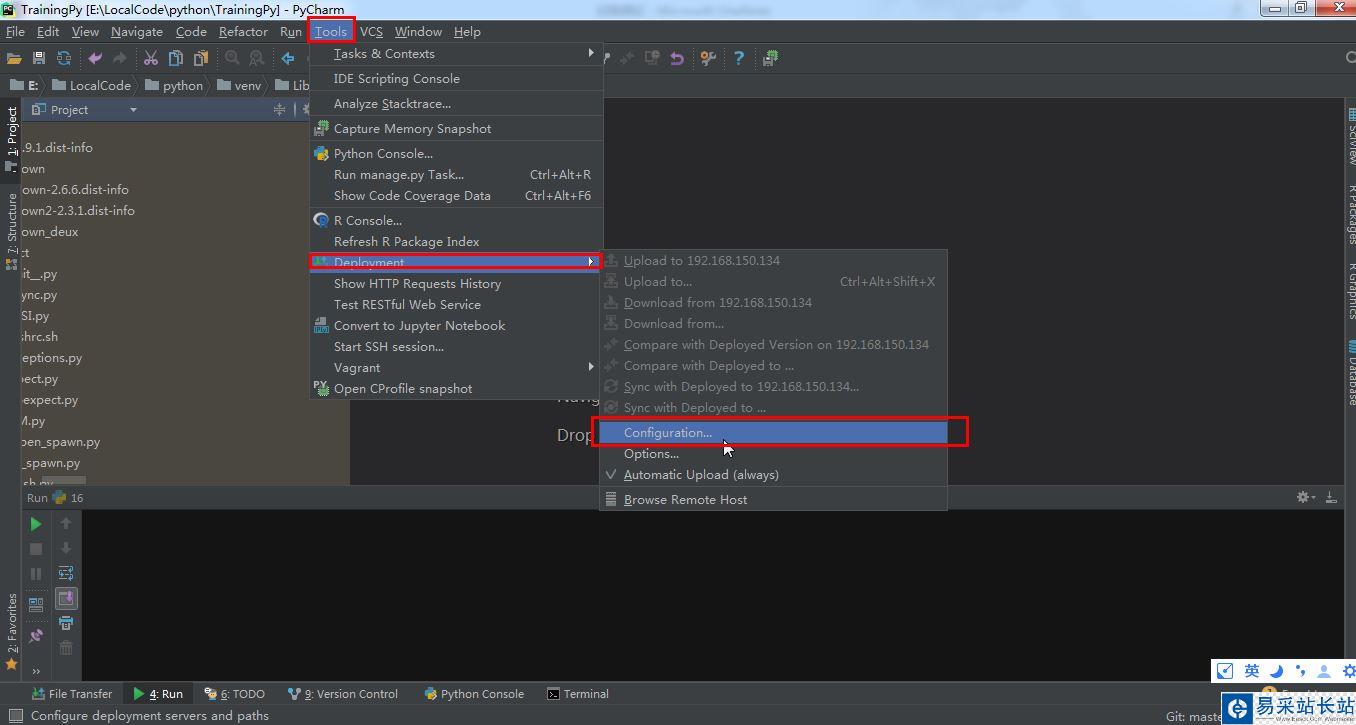Click the Help question mark toolbar icon
Image resolution: width=1356 pixels, height=725 pixels.
(x=739, y=58)
